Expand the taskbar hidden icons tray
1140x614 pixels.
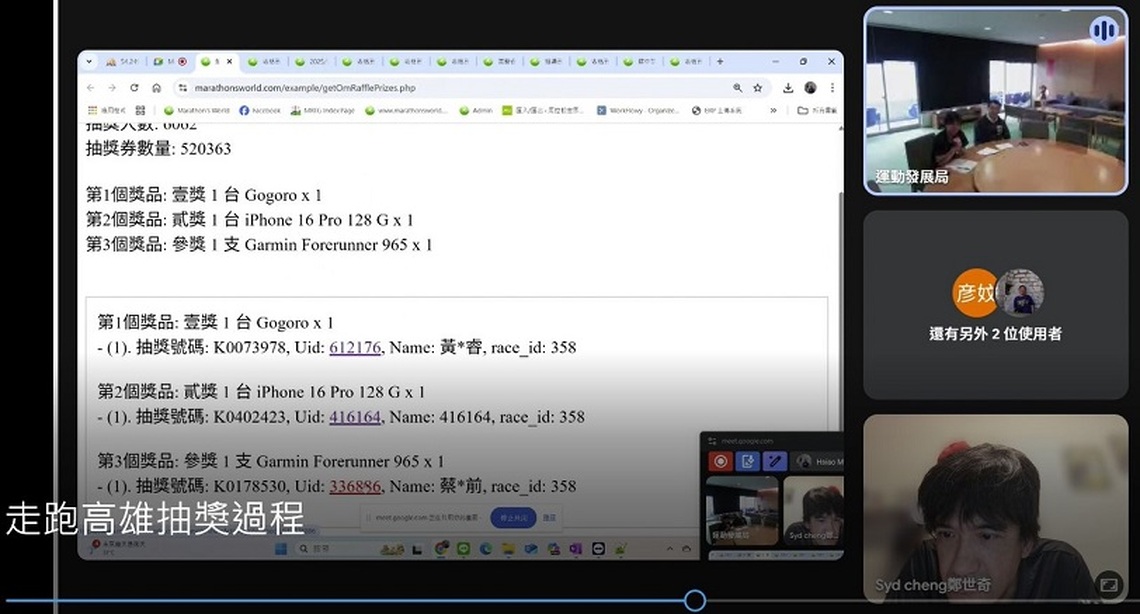pyautogui.click(x=670, y=549)
